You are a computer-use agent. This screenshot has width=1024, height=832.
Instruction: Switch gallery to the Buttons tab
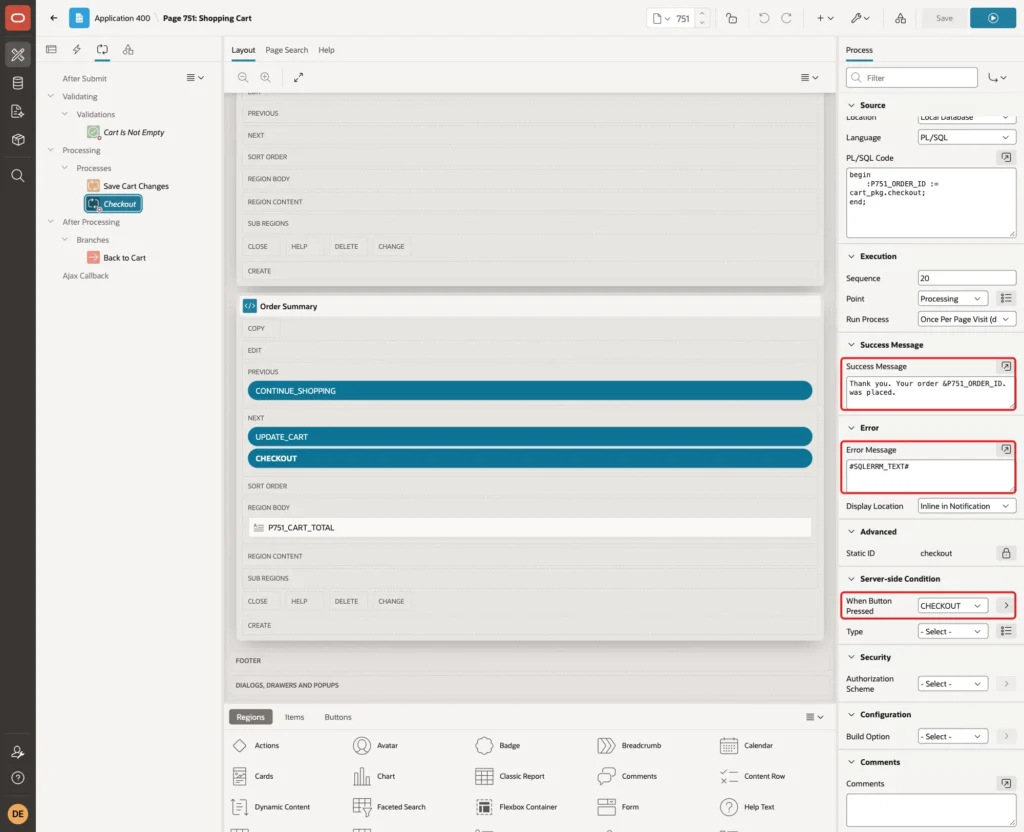(x=338, y=717)
